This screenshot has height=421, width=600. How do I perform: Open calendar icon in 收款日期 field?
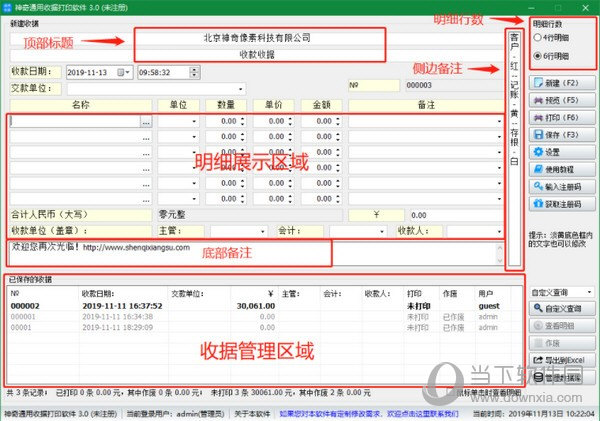[x=123, y=72]
